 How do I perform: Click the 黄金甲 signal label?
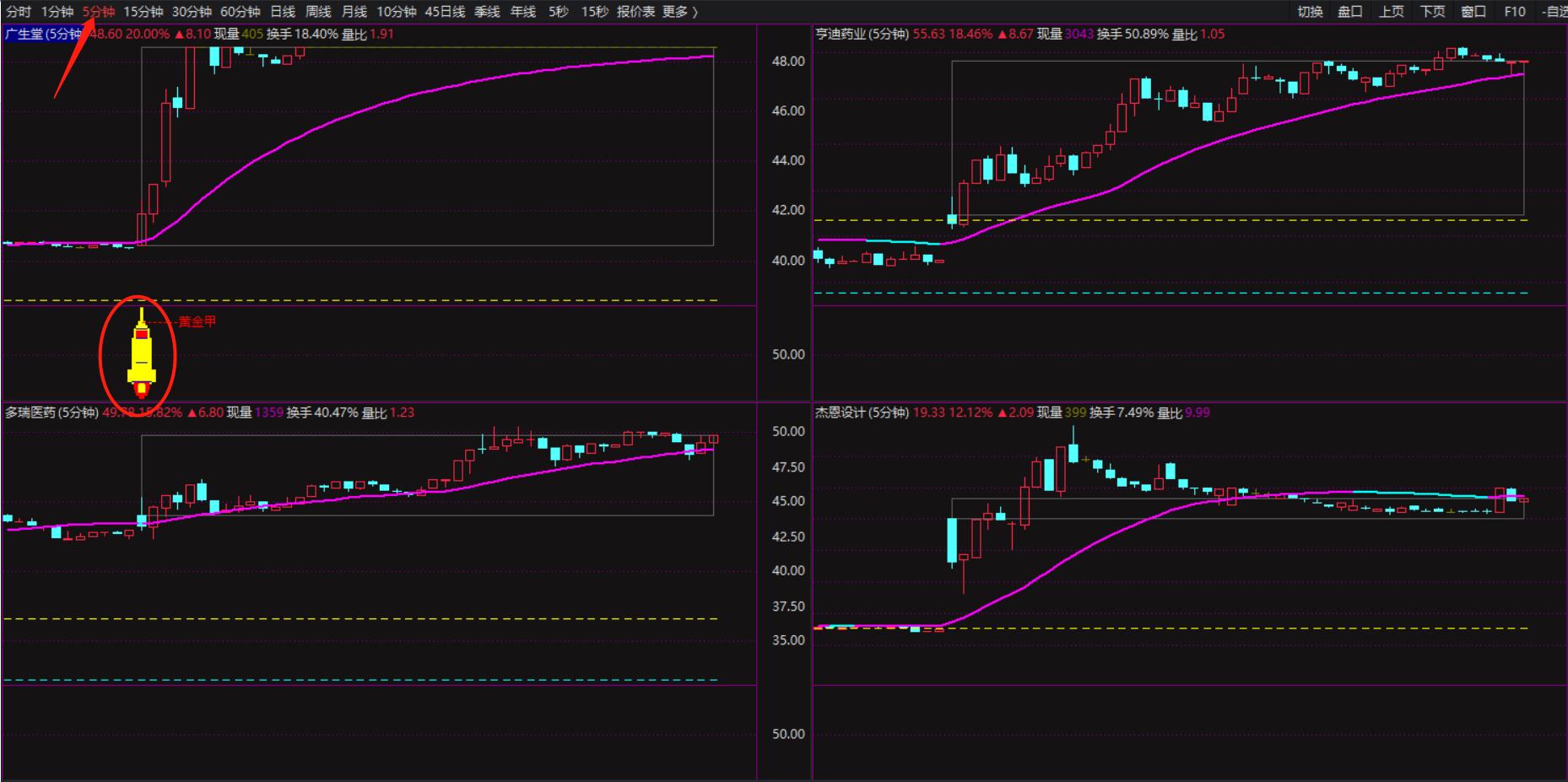pyautogui.click(x=197, y=321)
